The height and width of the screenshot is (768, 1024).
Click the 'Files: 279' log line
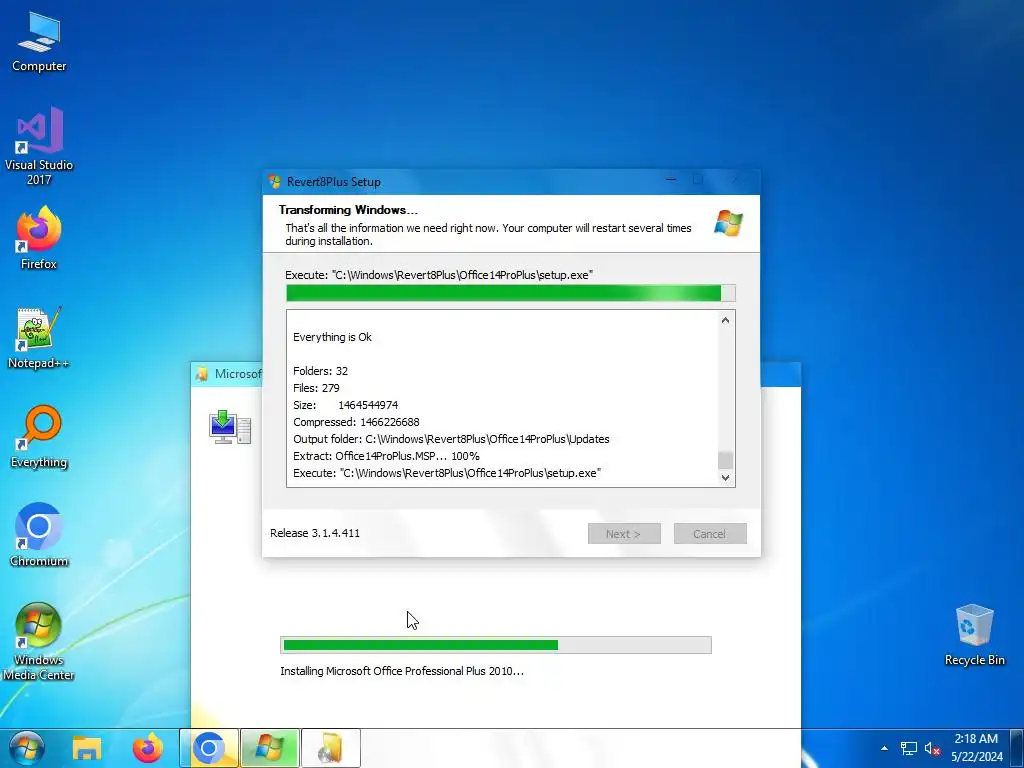[316, 388]
